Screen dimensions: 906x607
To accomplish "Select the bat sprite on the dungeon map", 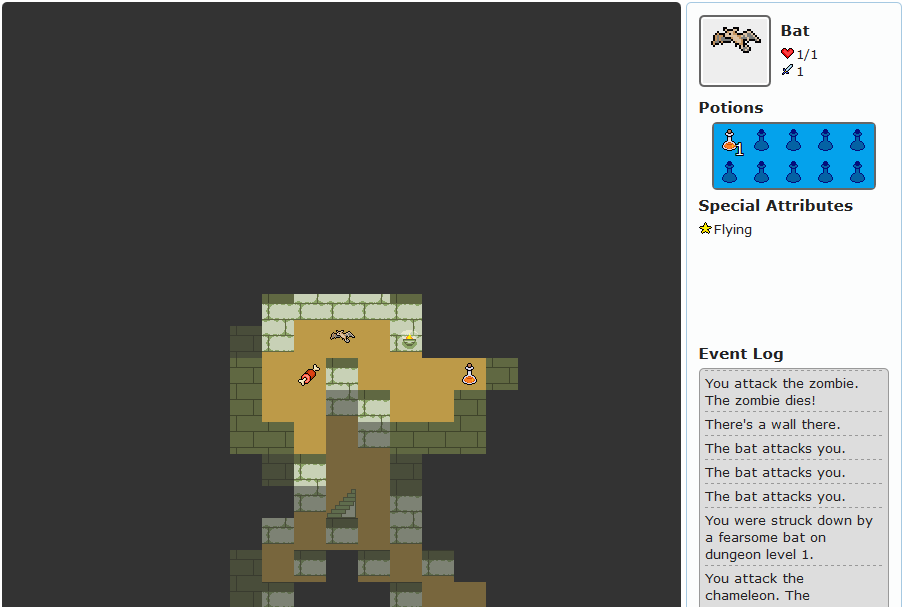I will tap(342, 336).
